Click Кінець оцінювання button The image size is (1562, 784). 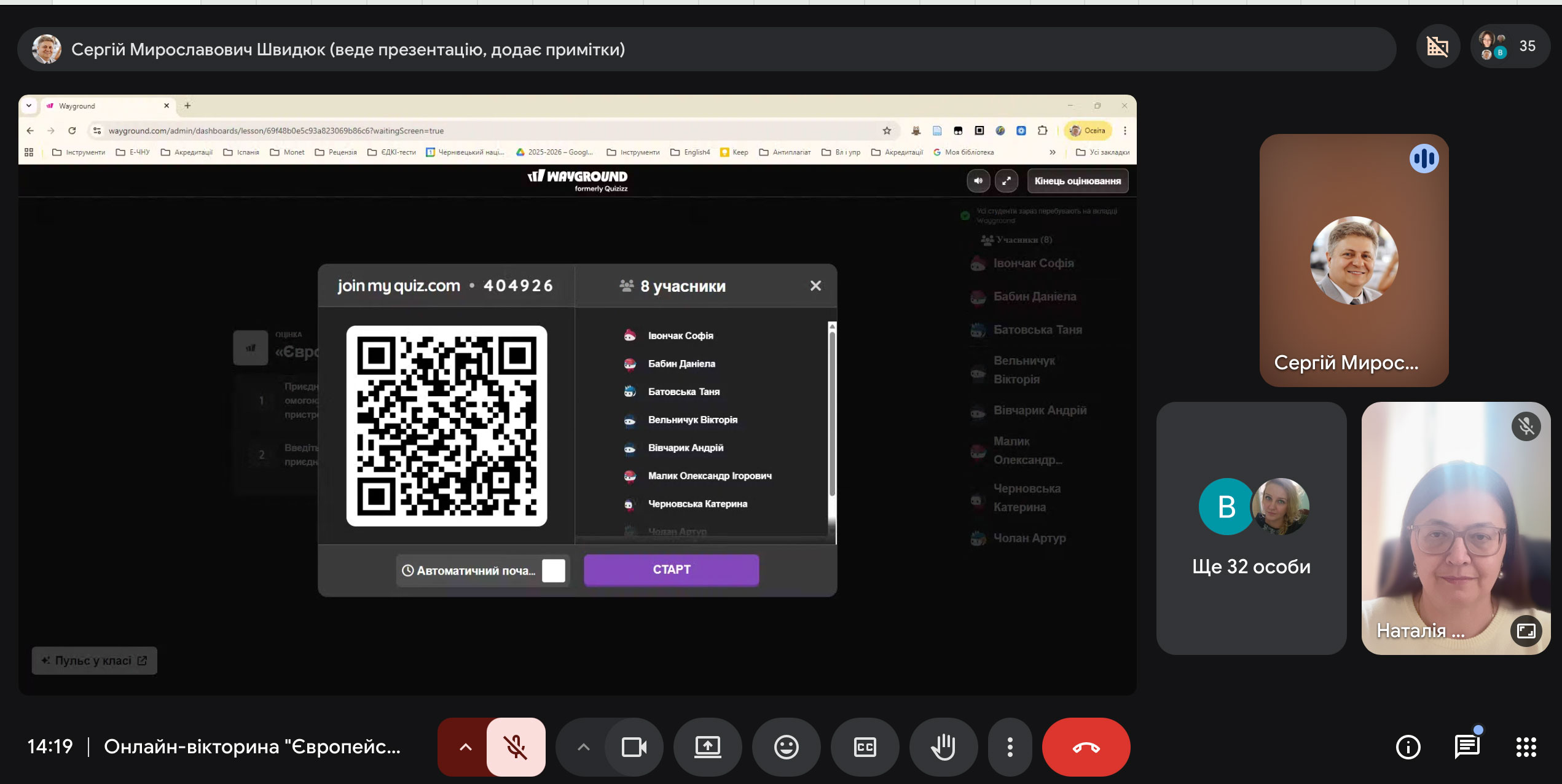point(1077,181)
